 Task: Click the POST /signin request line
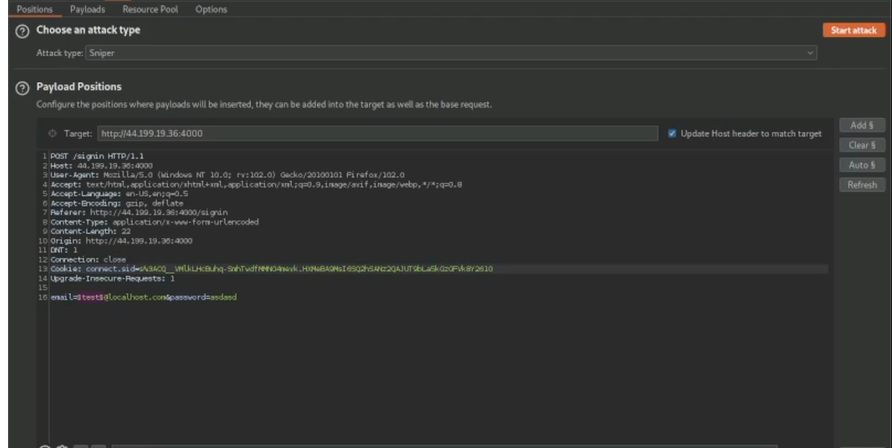tap(90, 156)
